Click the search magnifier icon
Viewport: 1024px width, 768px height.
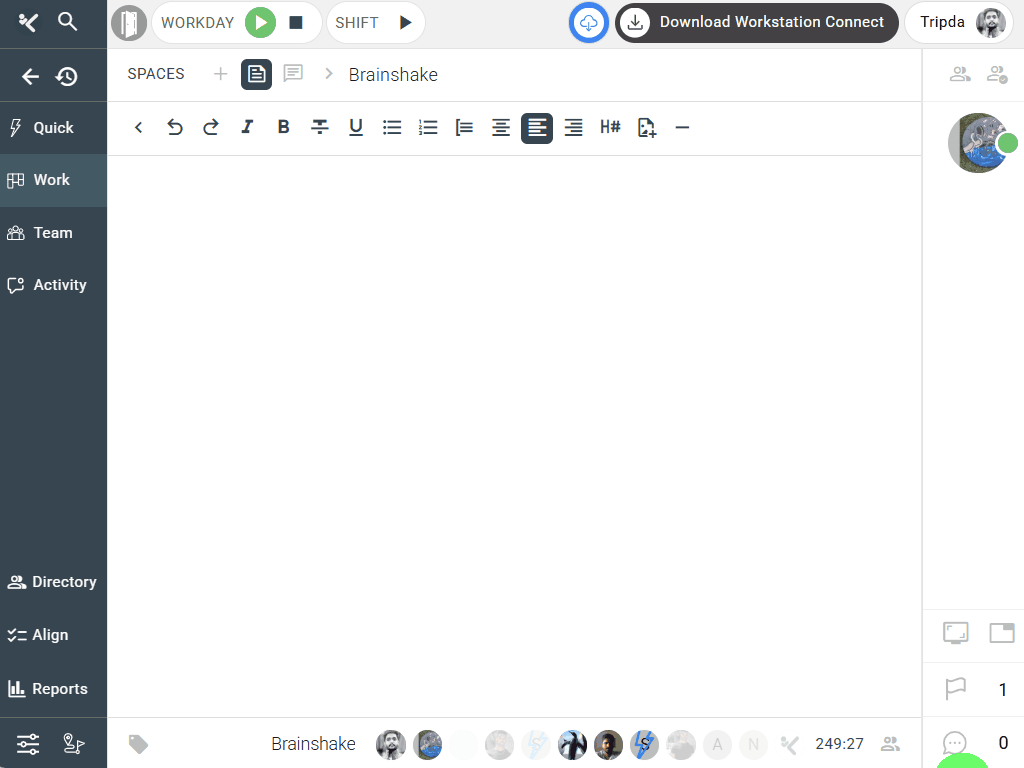(68, 21)
